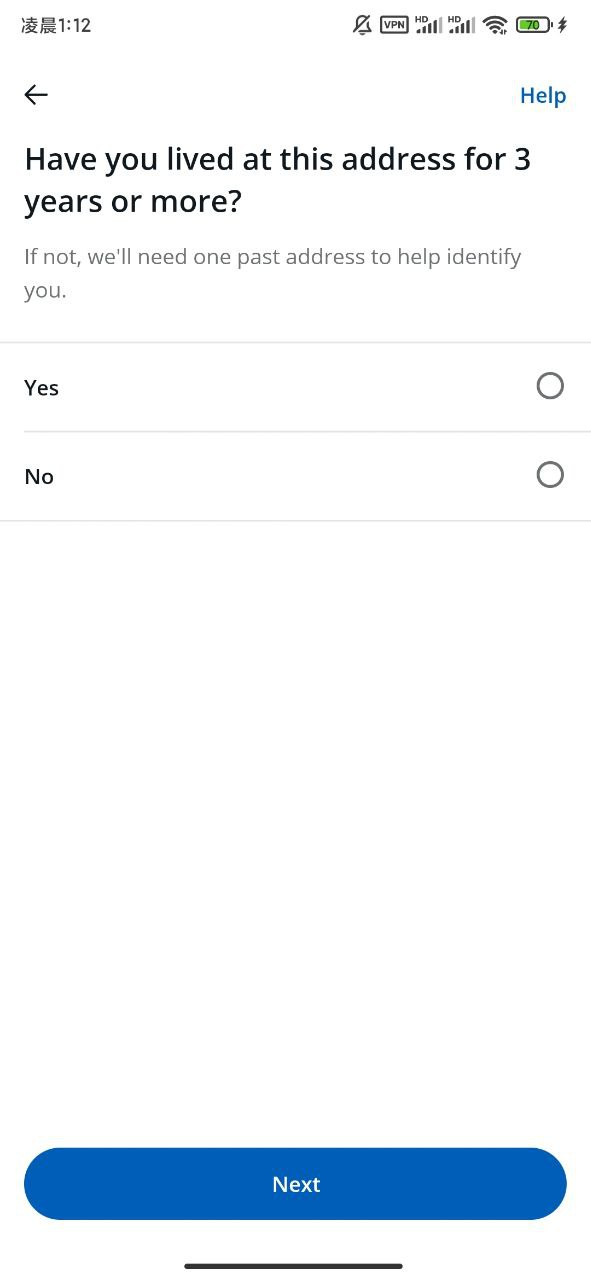591x1280 pixels.
Task: Select the No radio button
Action: tap(550, 475)
